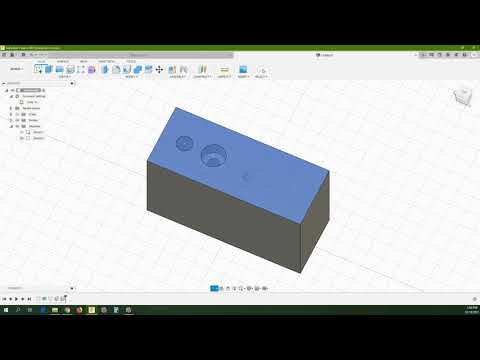This screenshot has width=480, height=360.
Task: Select the Revolve tool in Create group
Action: pyautogui.click(x=59, y=69)
